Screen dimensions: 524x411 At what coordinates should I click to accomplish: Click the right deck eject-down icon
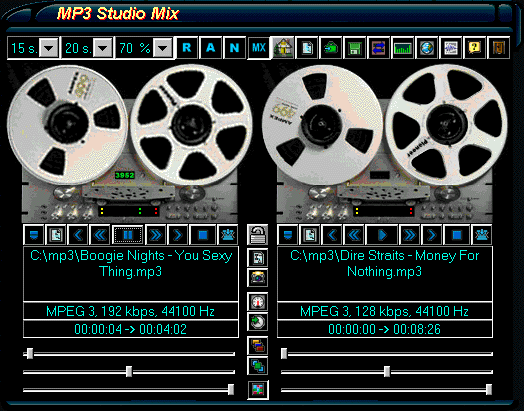[288, 235]
